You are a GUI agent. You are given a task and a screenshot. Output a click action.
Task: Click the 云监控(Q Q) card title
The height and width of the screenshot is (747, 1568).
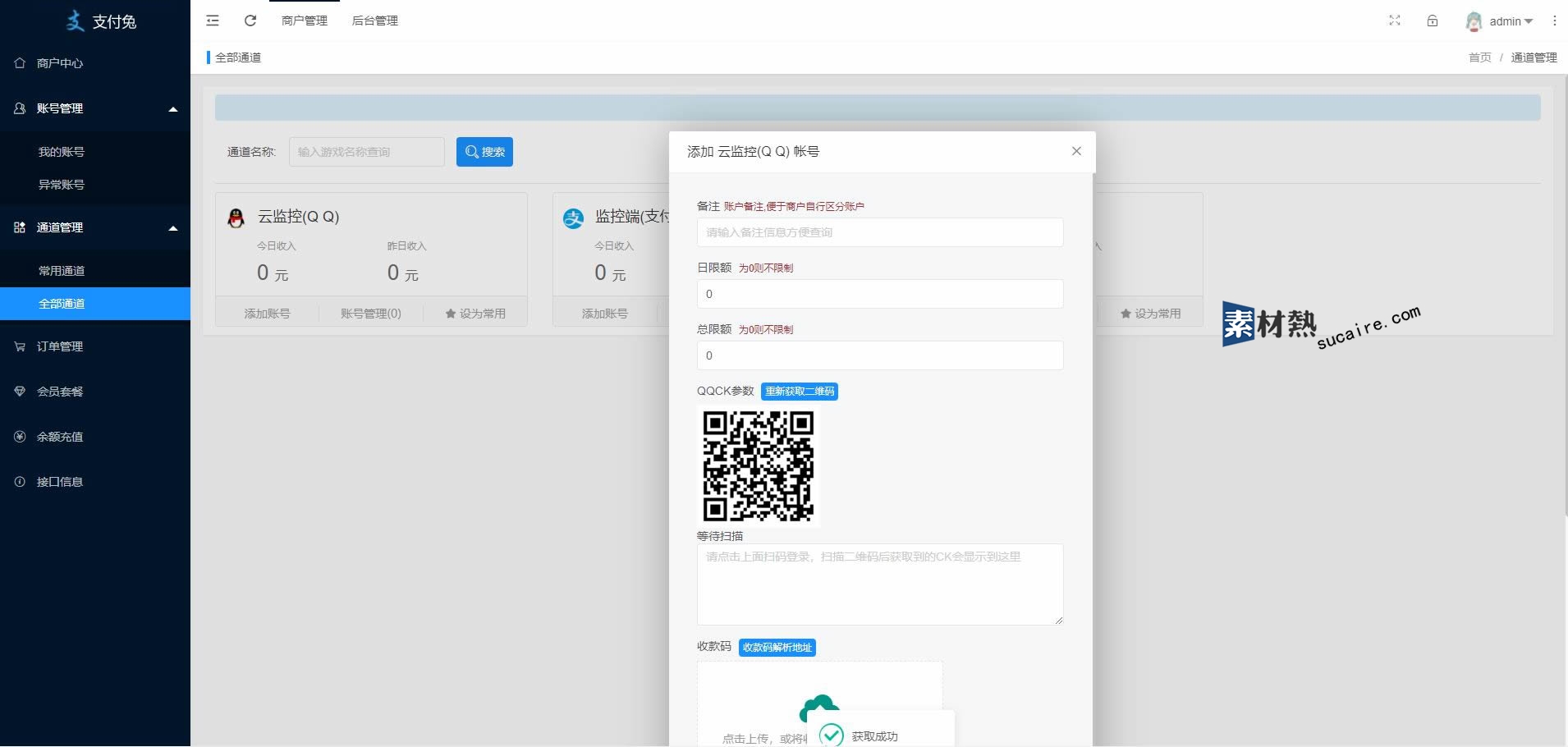(298, 217)
